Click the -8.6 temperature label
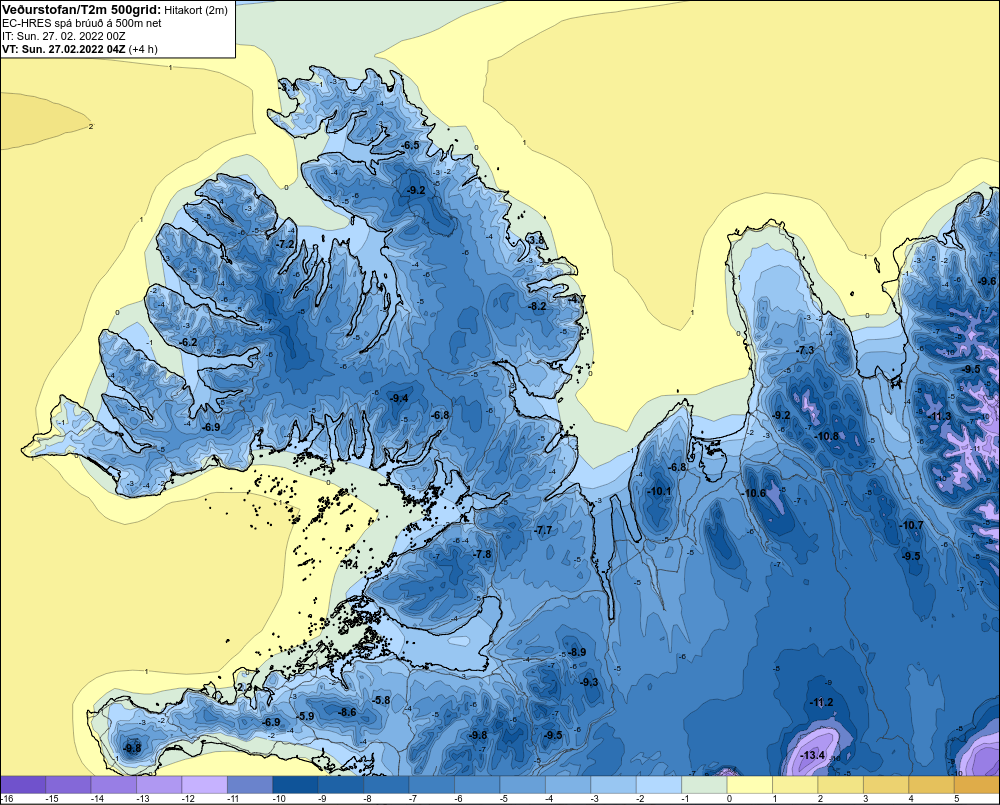 pos(347,712)
